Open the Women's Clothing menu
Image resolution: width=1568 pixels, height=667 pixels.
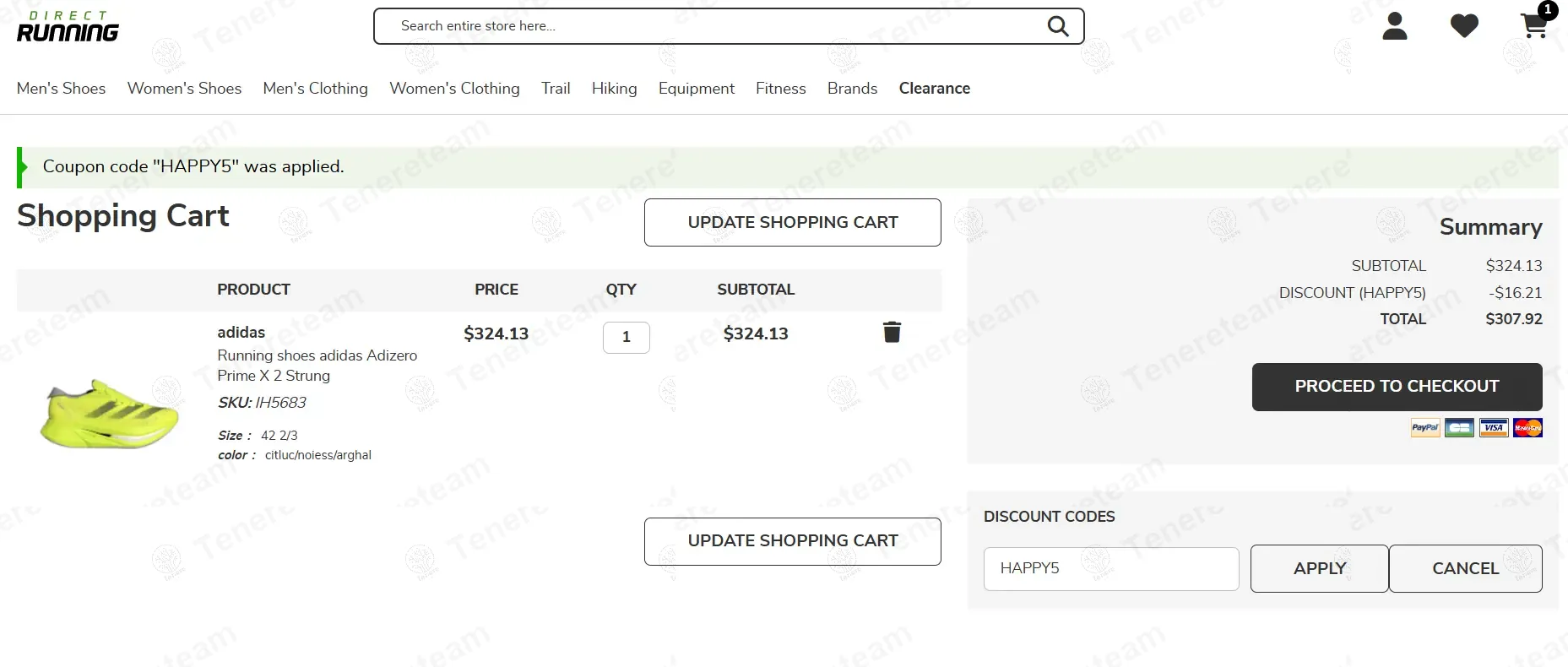click(454, 89)
